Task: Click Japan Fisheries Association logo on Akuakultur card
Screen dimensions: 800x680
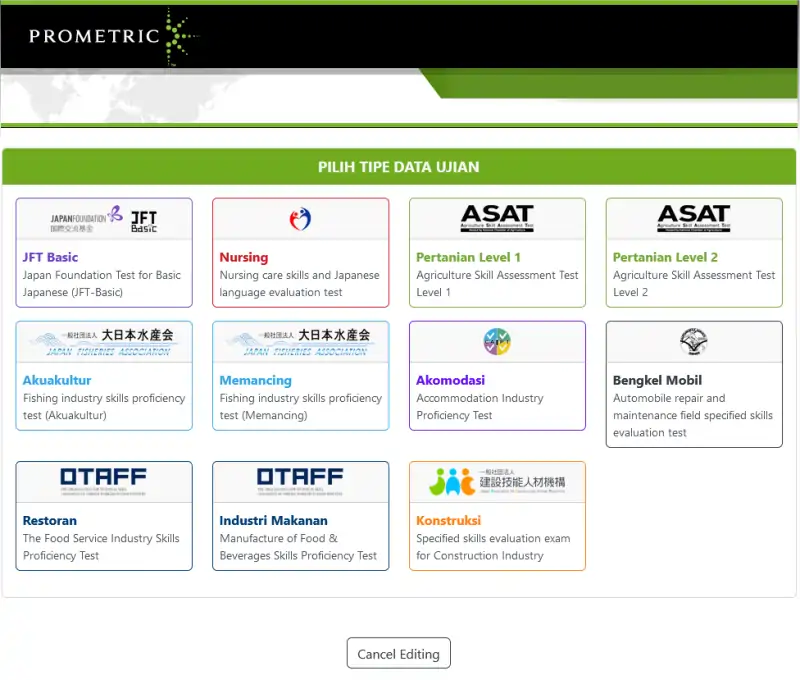Action: [x=104, y=342]
